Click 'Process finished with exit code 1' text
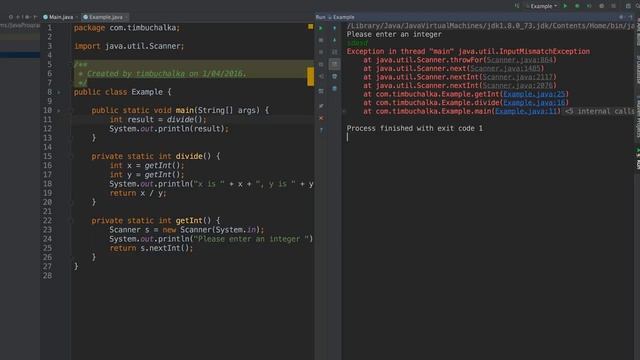 tap(415, 128)
